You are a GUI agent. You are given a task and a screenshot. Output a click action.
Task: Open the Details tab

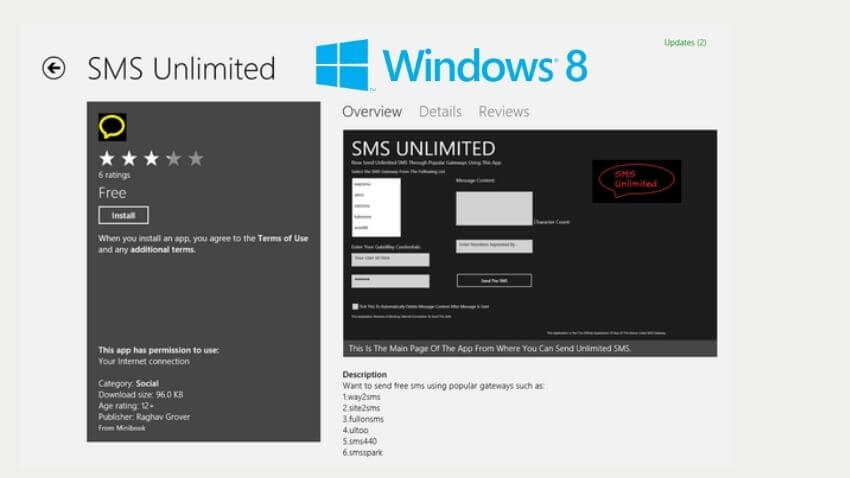(440, 112)
